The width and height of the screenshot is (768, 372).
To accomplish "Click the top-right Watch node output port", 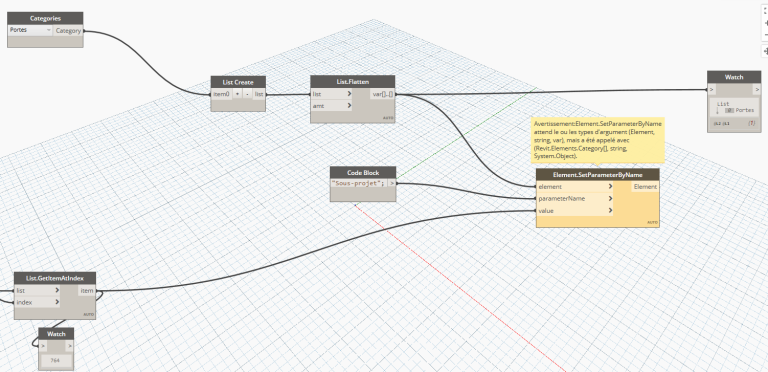I will (x=757, y=90).
